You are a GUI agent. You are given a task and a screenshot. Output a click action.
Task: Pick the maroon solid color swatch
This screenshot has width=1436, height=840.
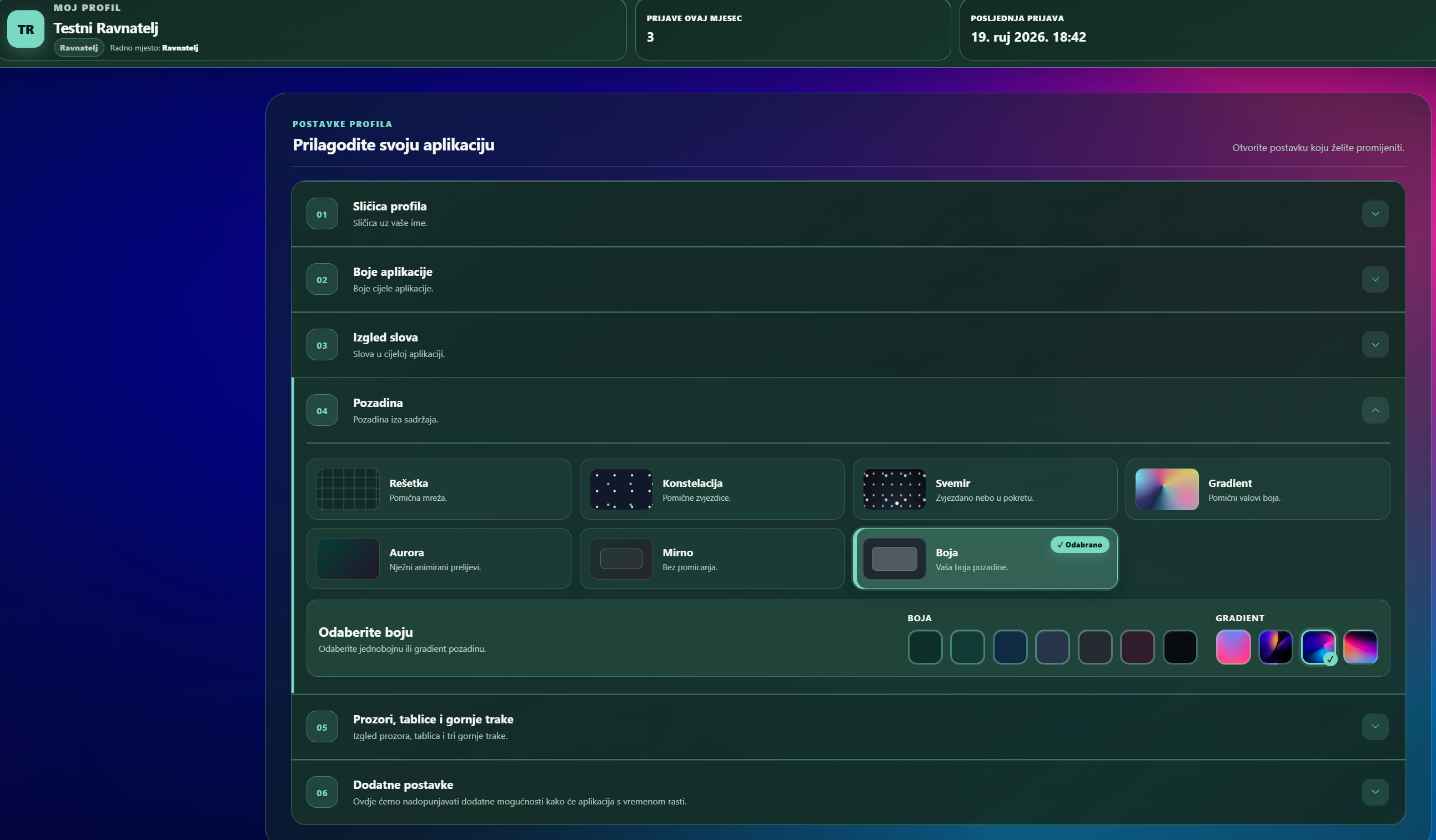1137,647
